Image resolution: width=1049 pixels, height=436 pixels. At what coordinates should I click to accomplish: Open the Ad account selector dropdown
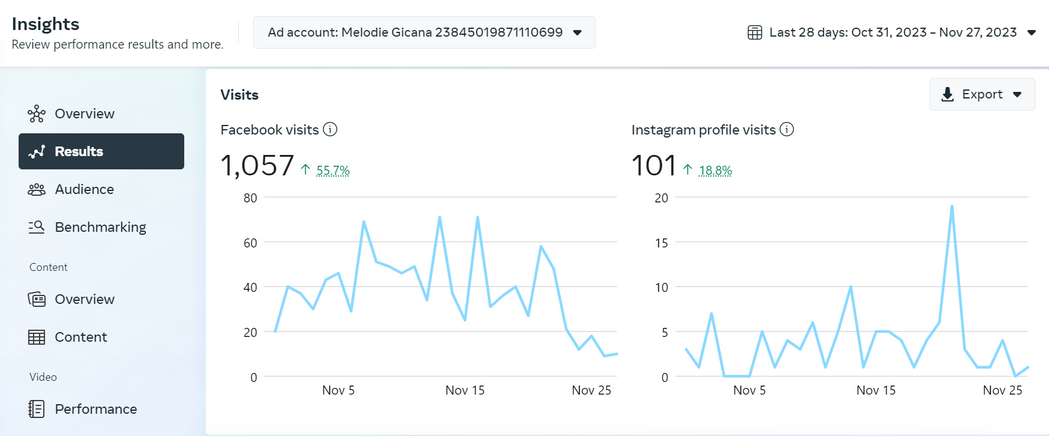click(x=424, y=32)
